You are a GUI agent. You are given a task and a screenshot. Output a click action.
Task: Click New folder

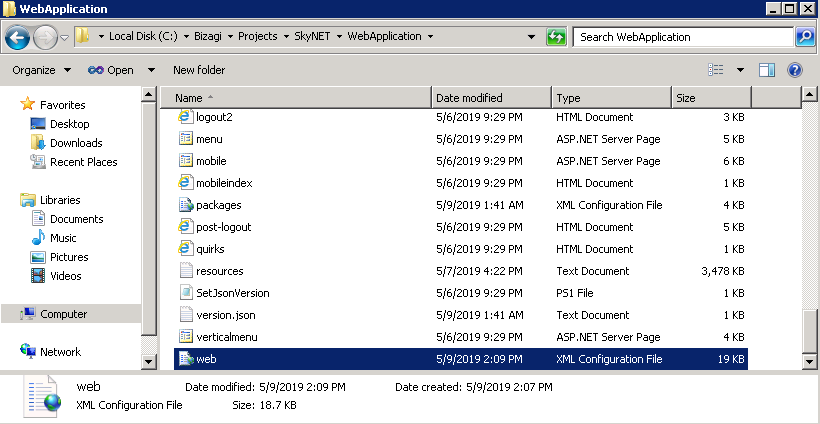(x=199, y=70)
